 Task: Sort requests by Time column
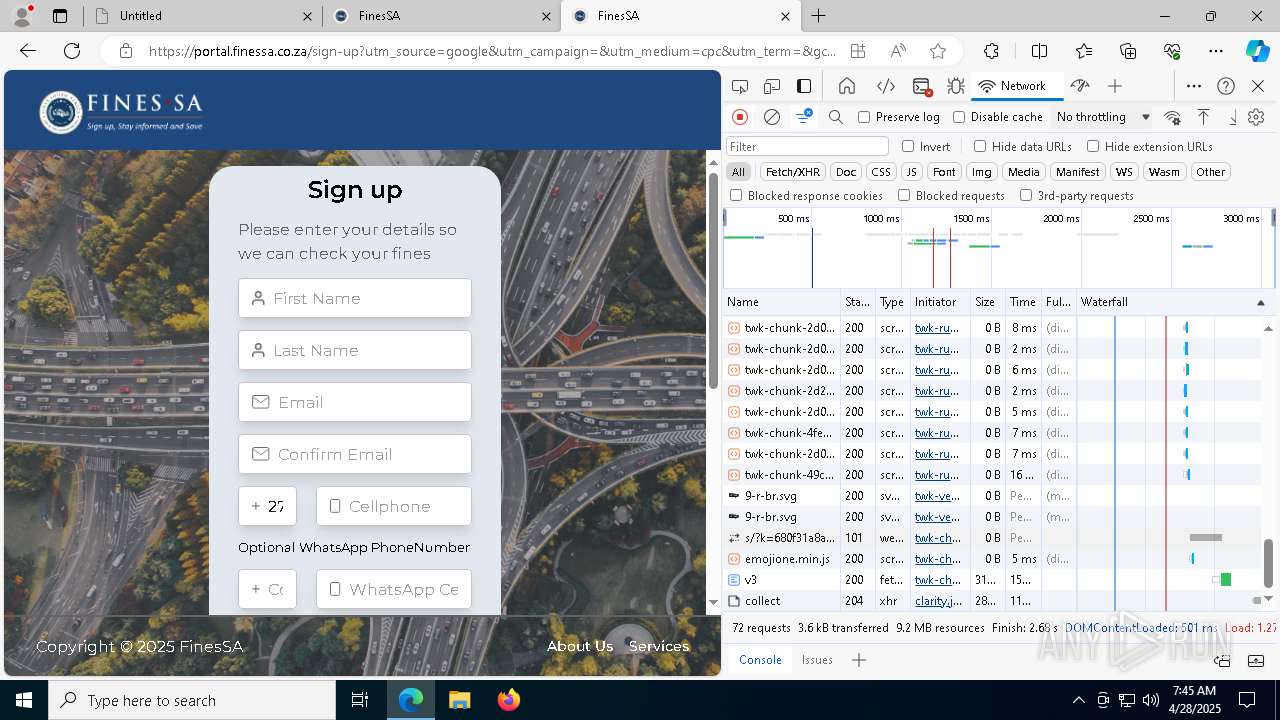pyautogui.click(x=1022, y=302)
